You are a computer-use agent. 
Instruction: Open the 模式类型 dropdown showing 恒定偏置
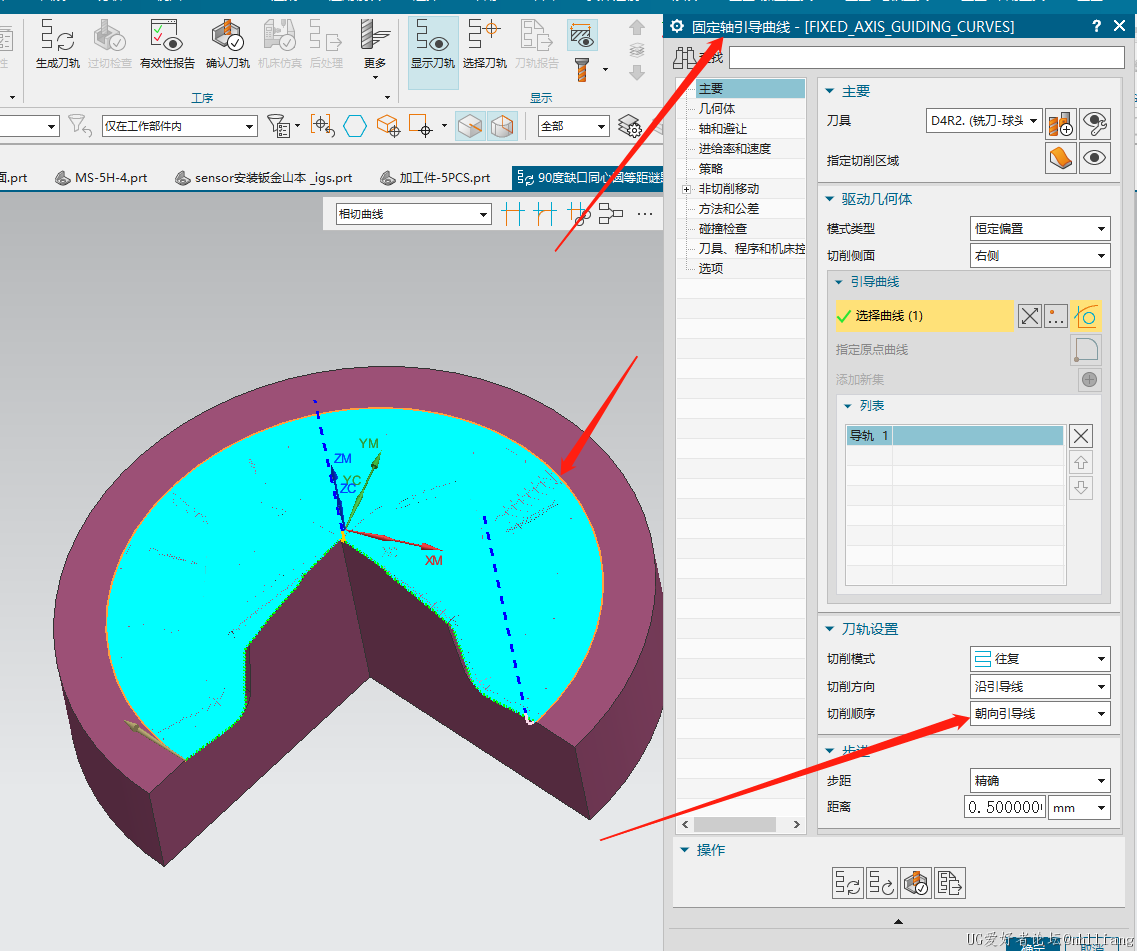(x=1040, y=229)
